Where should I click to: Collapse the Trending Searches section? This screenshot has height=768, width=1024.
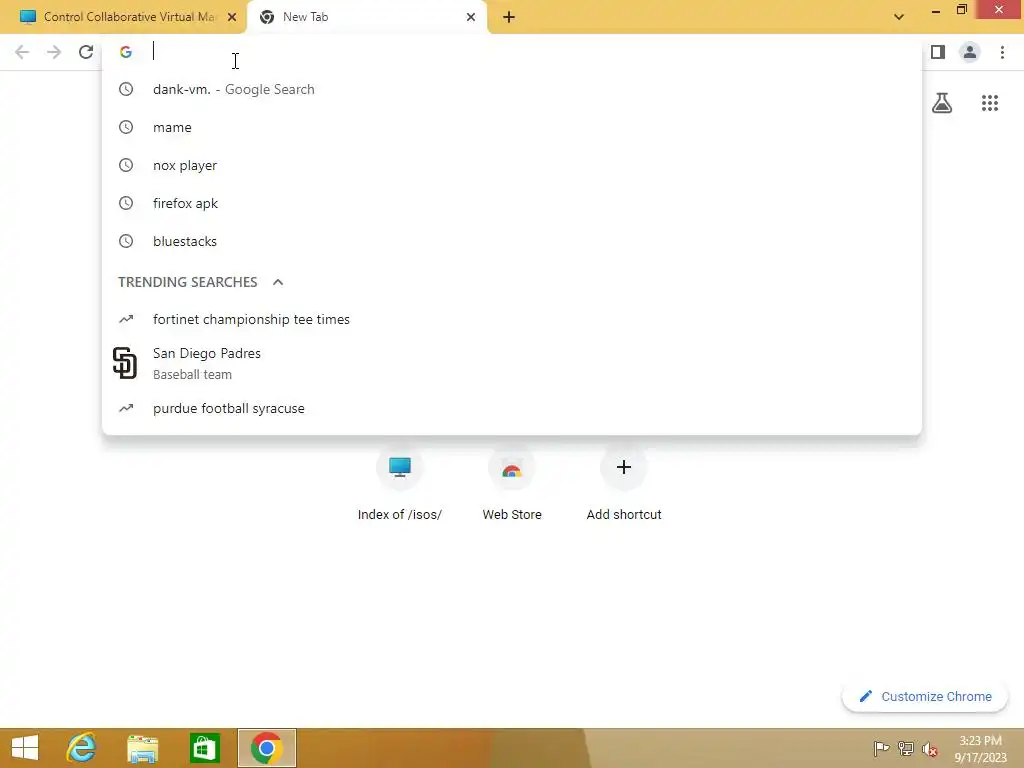tap(278, 282)
